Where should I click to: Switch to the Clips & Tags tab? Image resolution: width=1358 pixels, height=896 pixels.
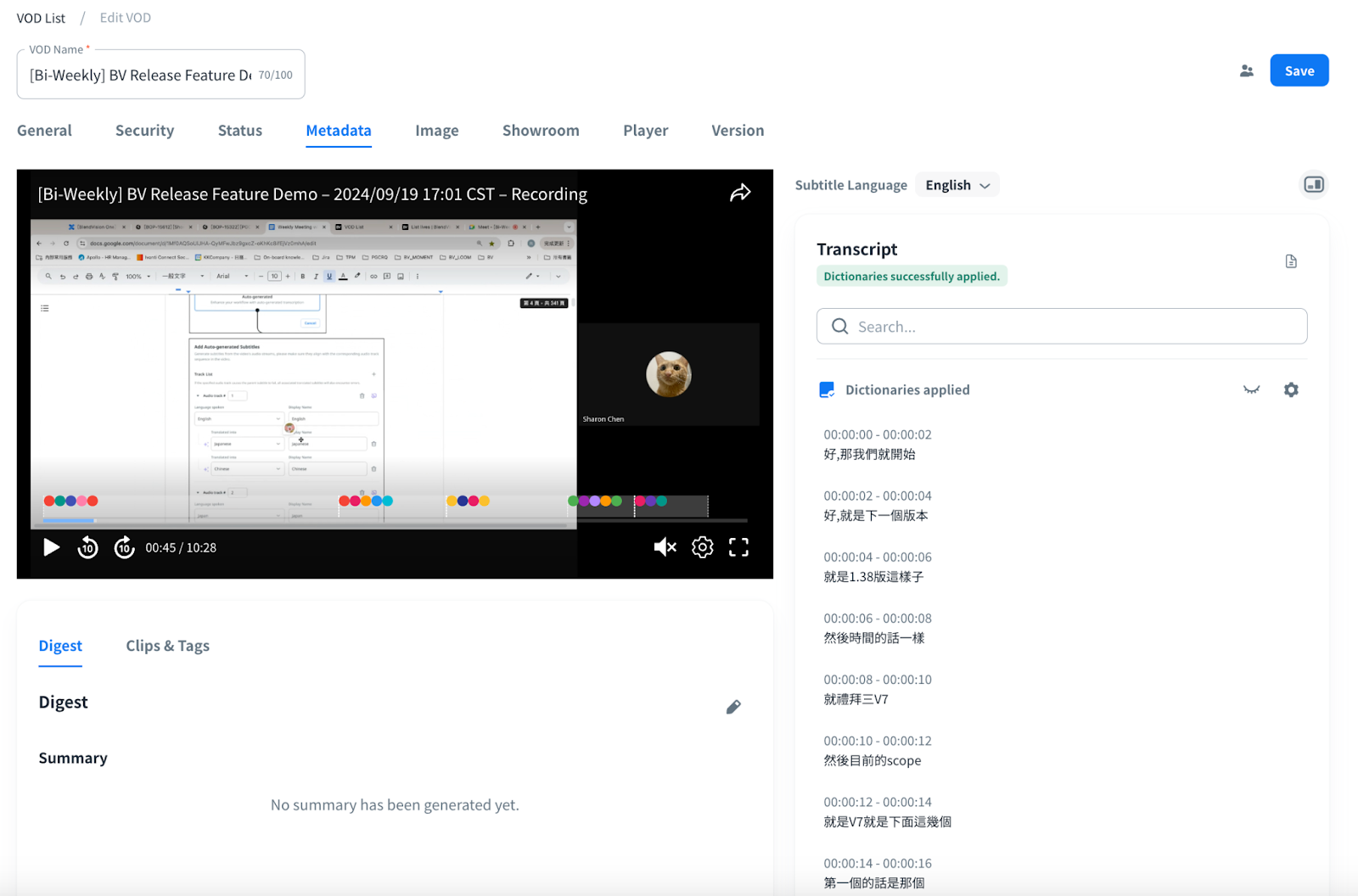pyautogui.click(x=167, y=646)
